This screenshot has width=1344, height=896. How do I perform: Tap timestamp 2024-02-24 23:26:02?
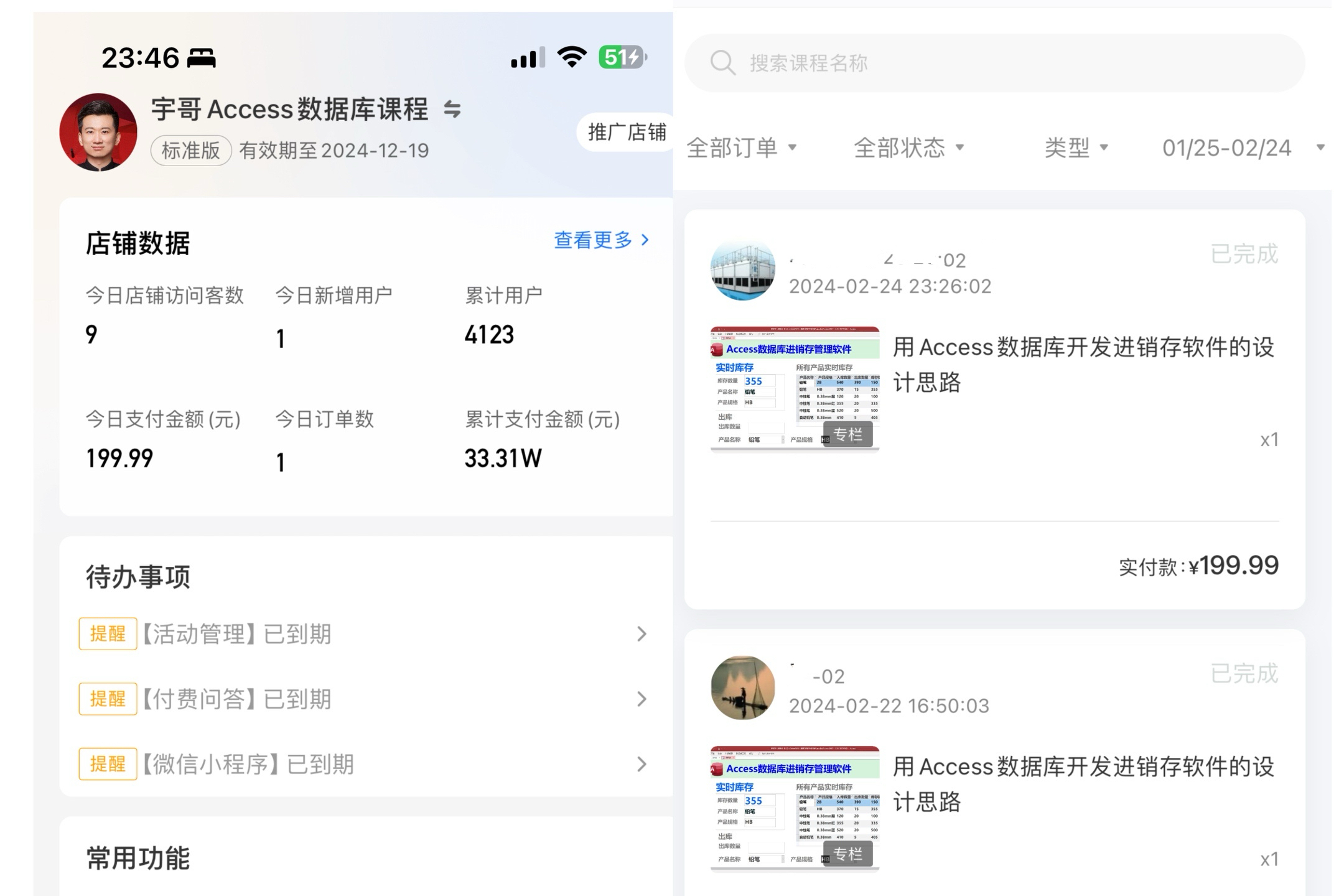pyautogui.click(x=890, y=286)
